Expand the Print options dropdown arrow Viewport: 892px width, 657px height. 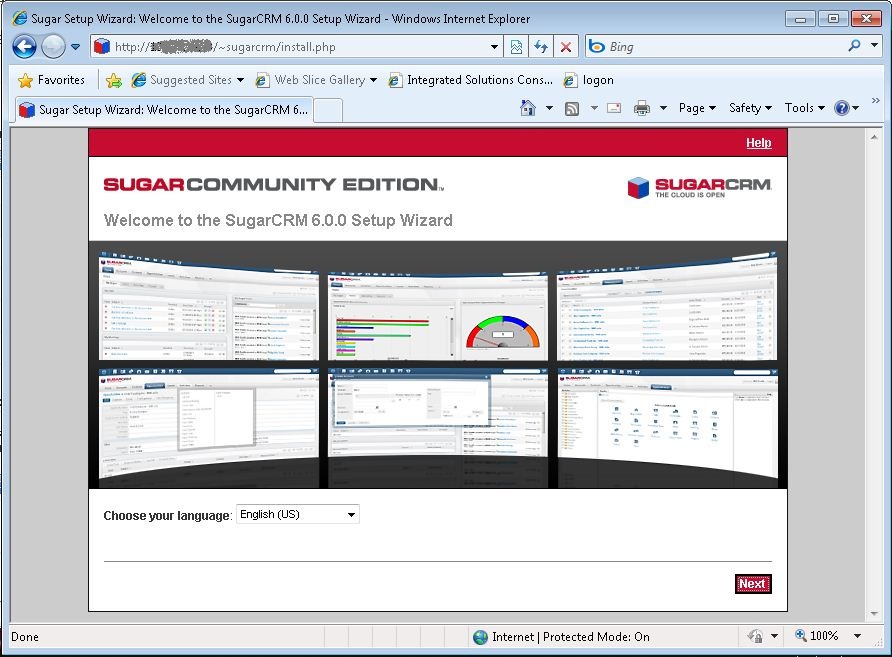[x=663, y=108]
